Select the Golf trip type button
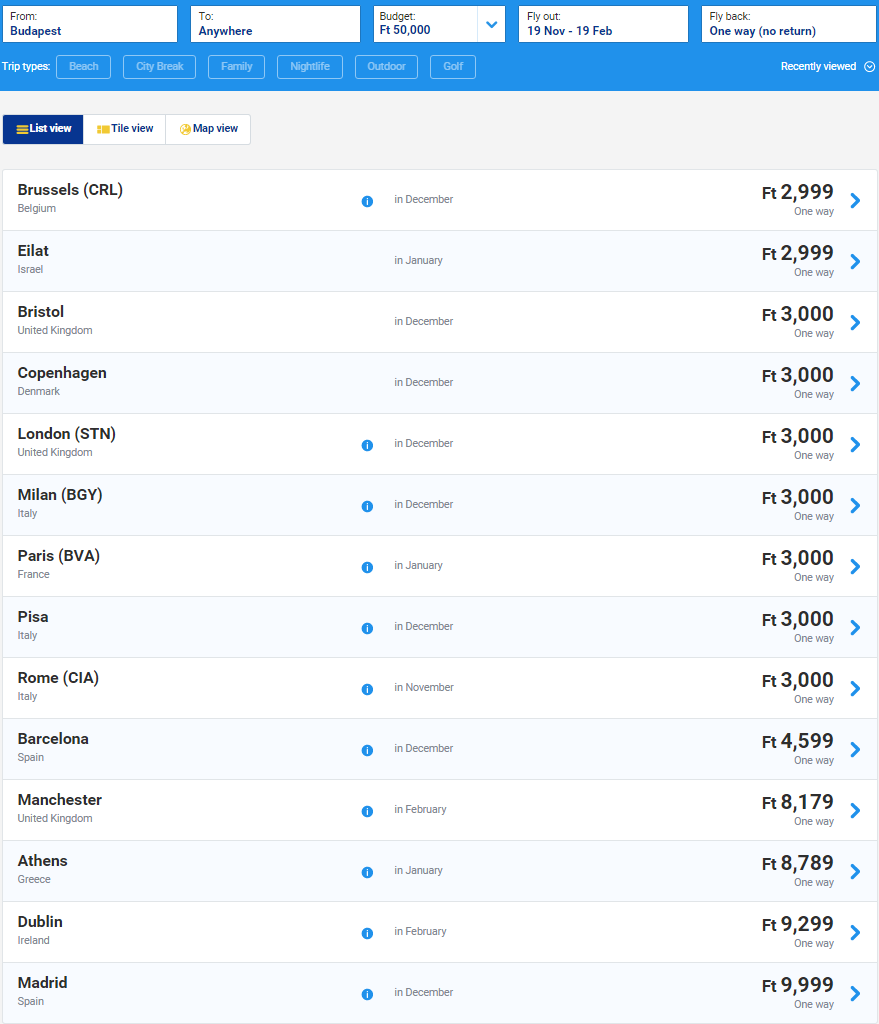 [453, 67]
